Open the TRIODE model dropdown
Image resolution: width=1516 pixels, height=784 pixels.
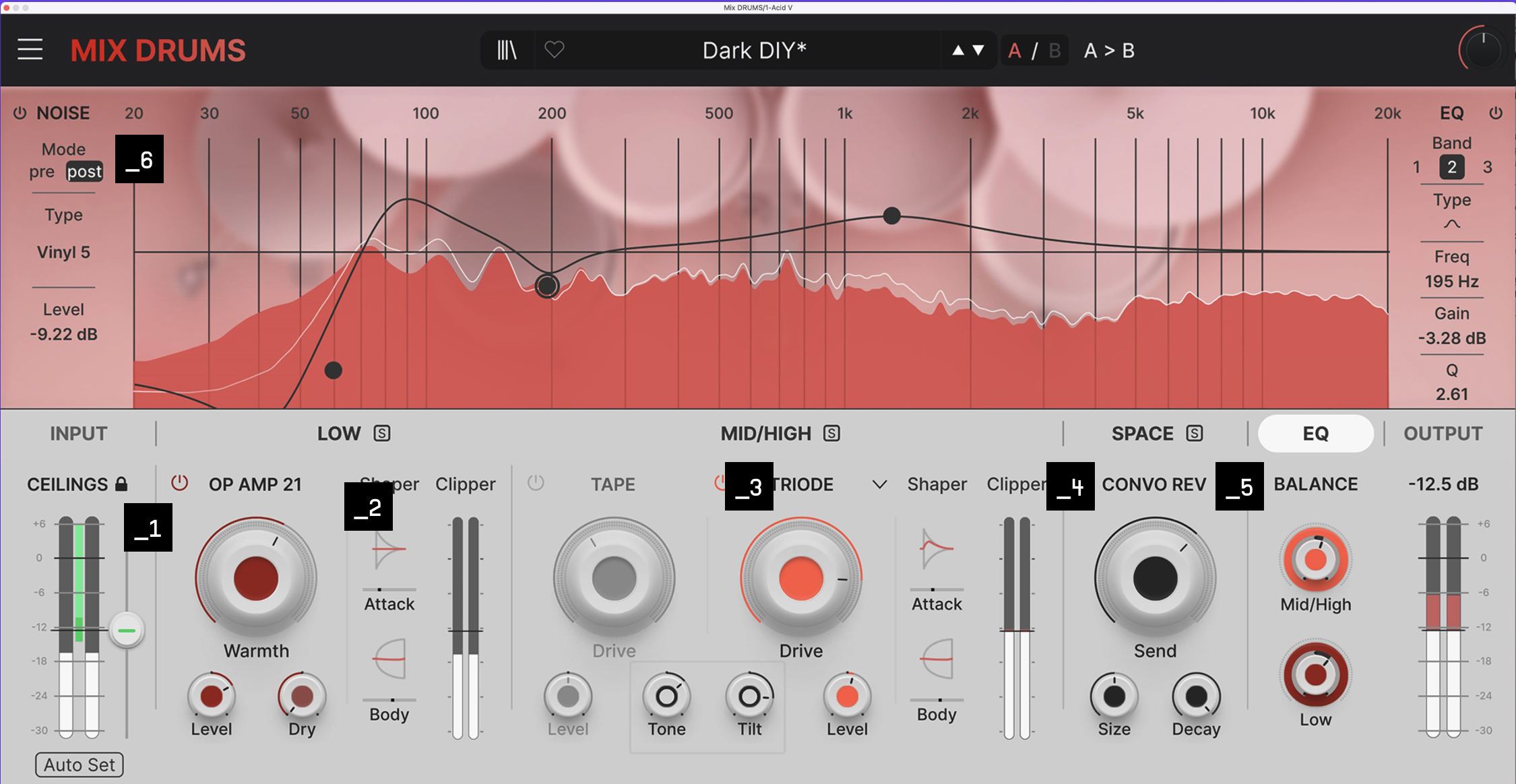click(x=879, y=484)
